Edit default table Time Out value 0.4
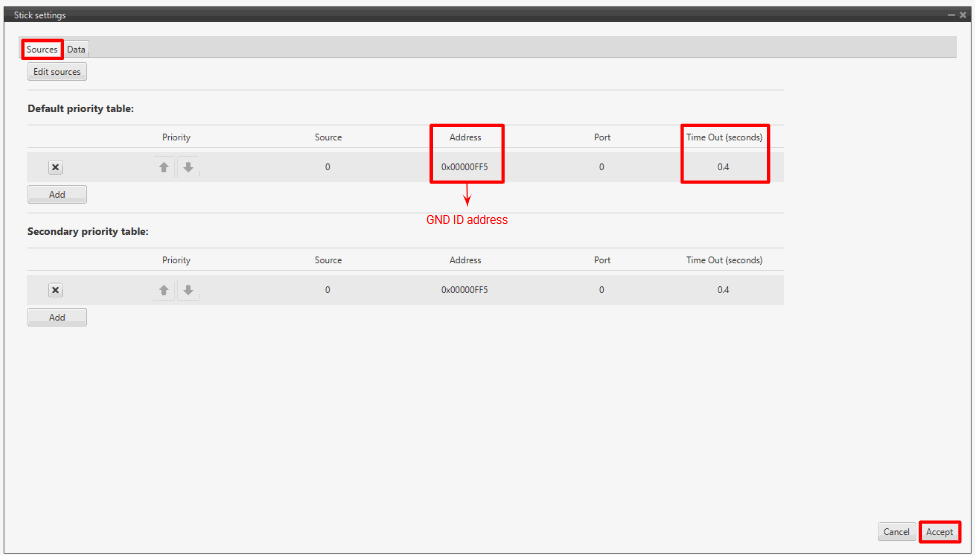This screenshot has height=555, width=975. (x=723, y=167)
